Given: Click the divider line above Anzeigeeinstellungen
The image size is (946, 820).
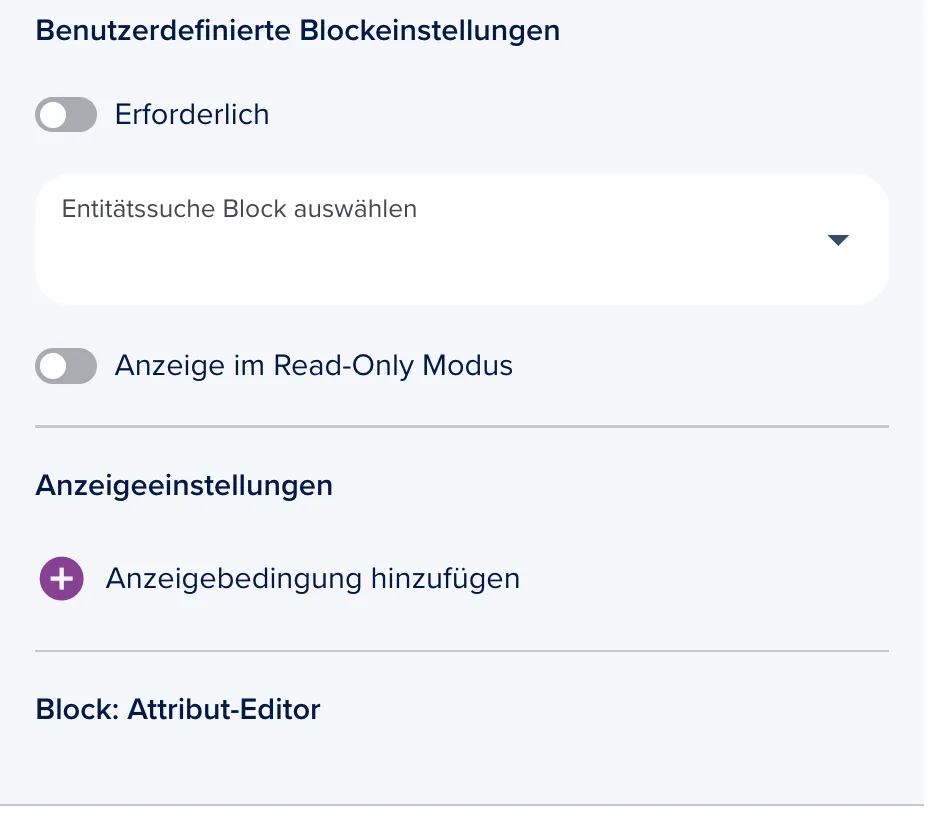Looking at the screenshot, I should pos(462,427).
